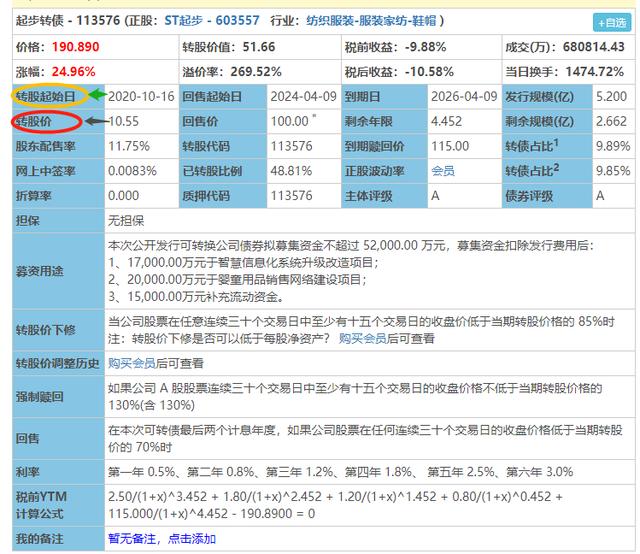
Task: Click the 溢价率 value 269.52%
Action: coord(256,72)
